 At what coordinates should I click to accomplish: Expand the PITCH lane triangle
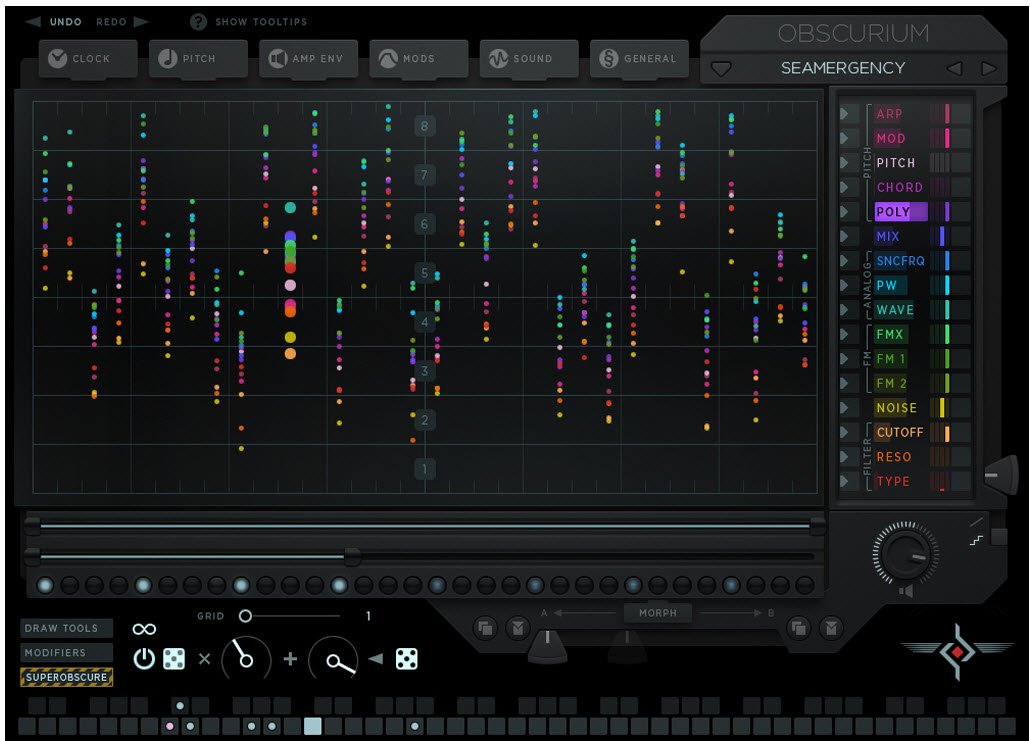coord(846,163)
